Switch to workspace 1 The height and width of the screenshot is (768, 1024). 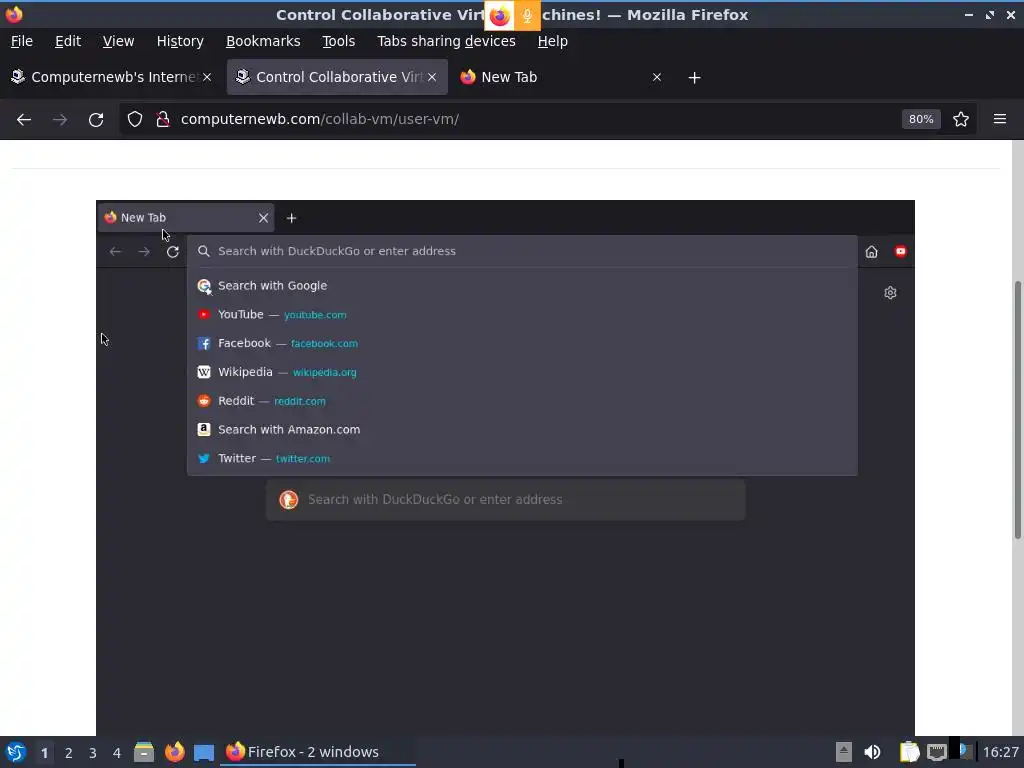(44, 753)
